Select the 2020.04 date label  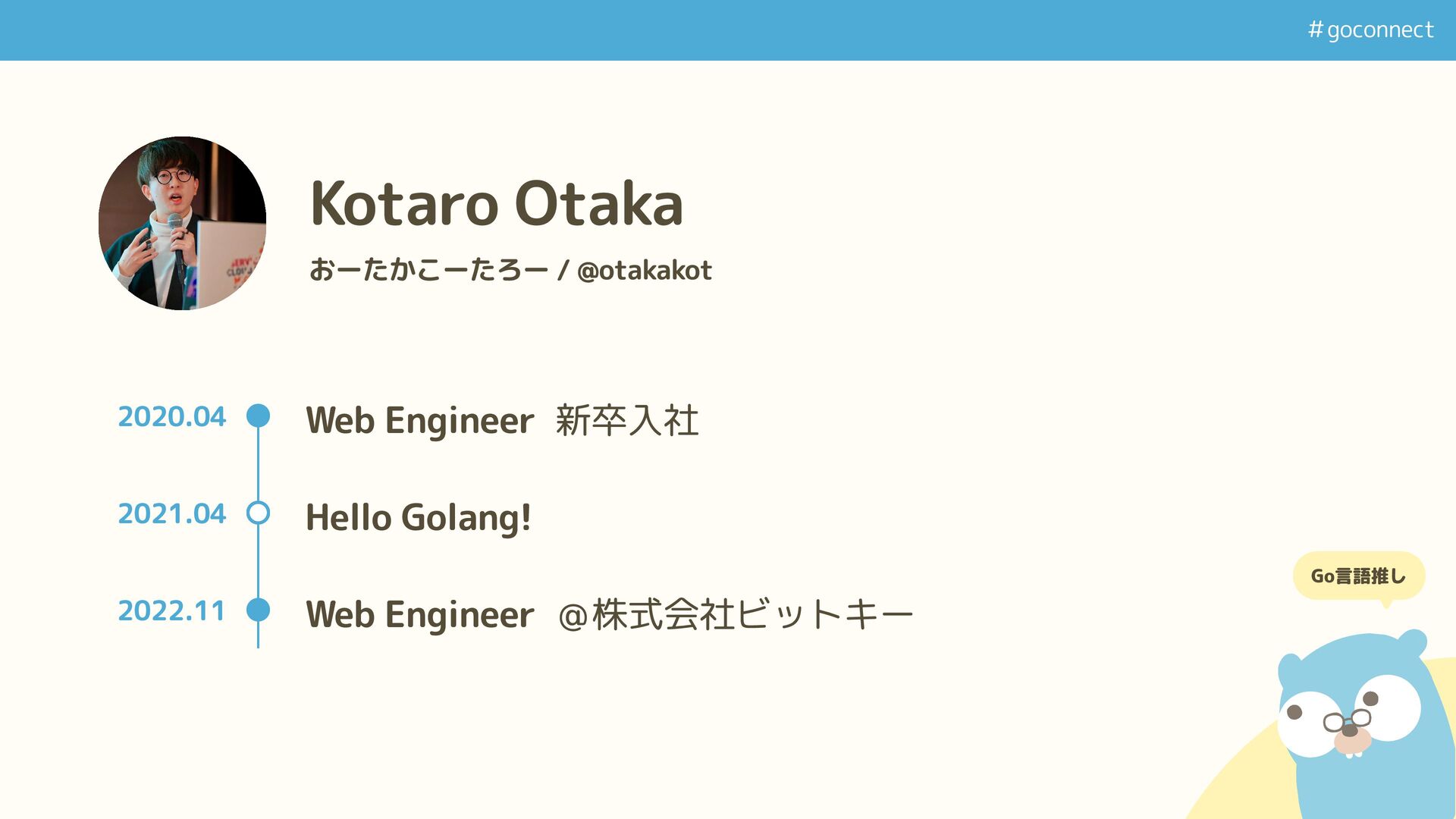[172, 416]
